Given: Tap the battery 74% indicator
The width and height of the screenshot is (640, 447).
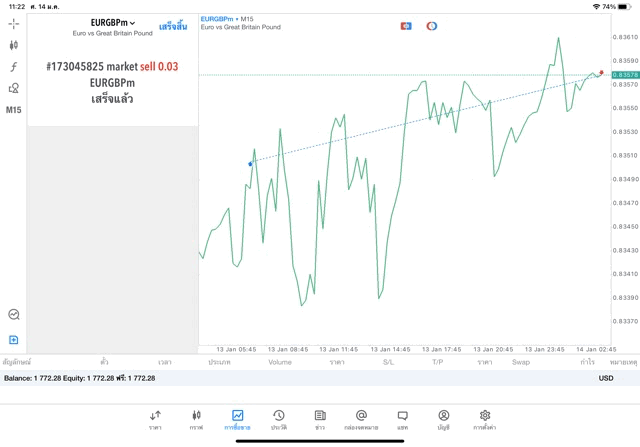Looking at the screenshot, I should pyautogui.click(x=616, y=7).
